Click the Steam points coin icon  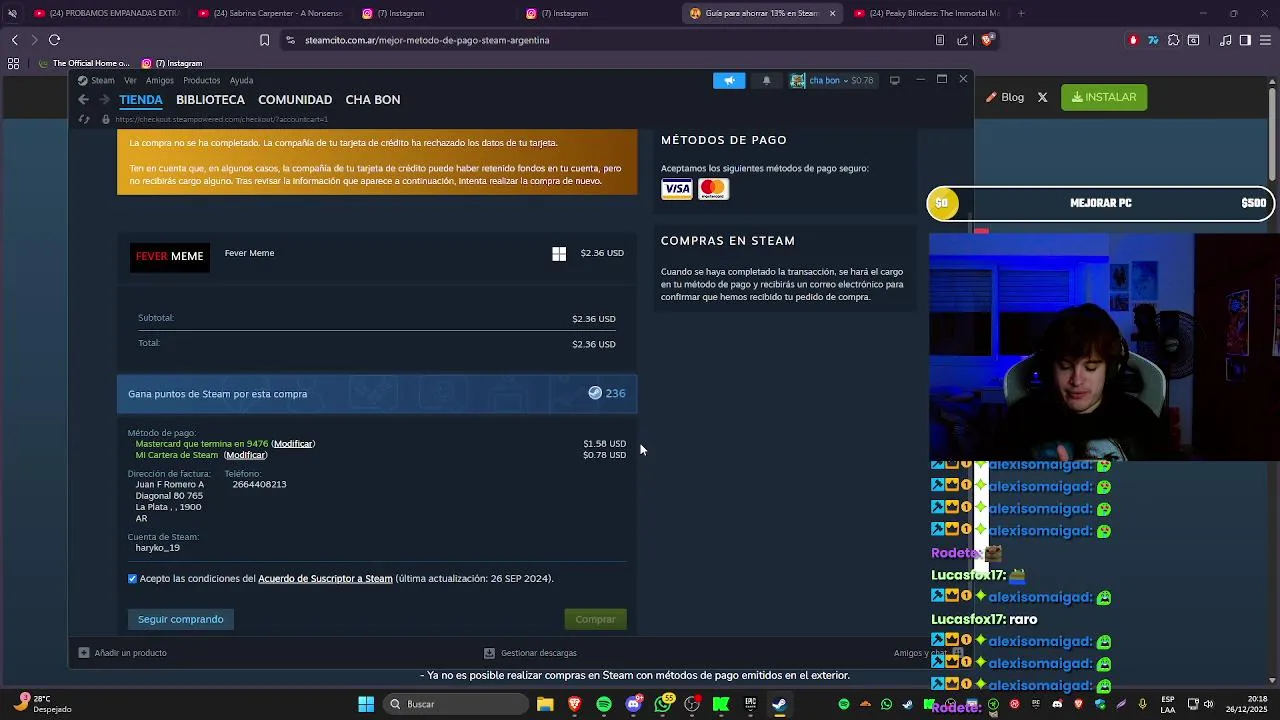pos(595,393)
